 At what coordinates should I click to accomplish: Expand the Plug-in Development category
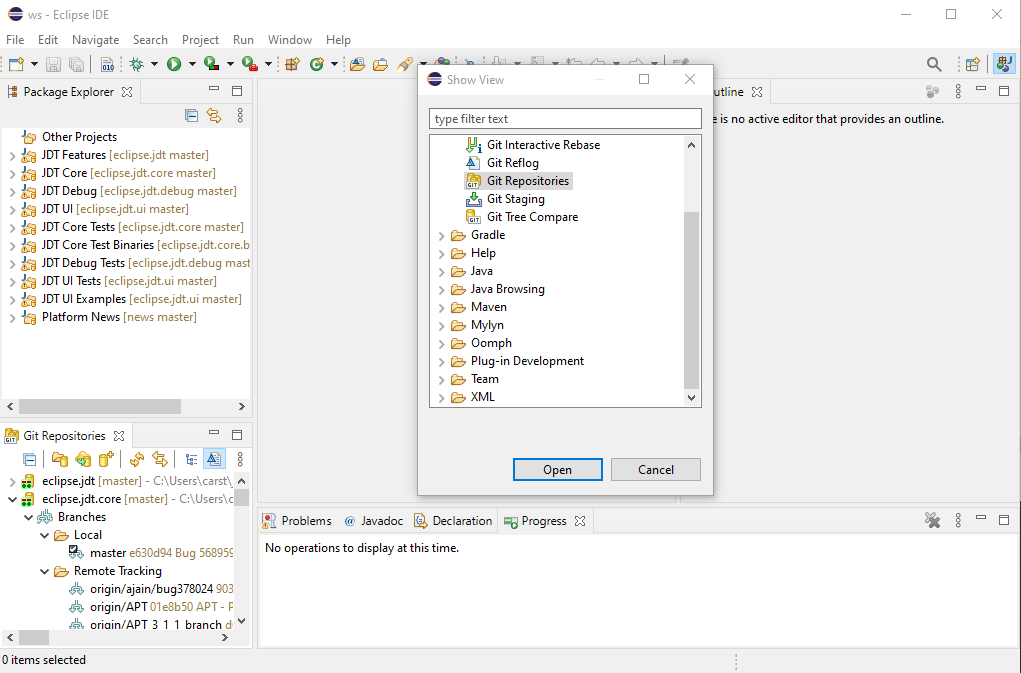tap(441, 362)
